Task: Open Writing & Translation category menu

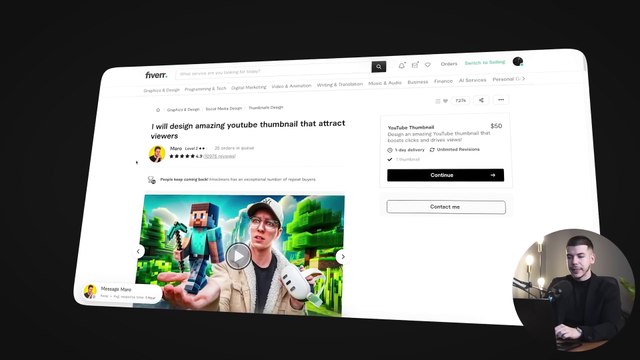Action: coord(340,84)
